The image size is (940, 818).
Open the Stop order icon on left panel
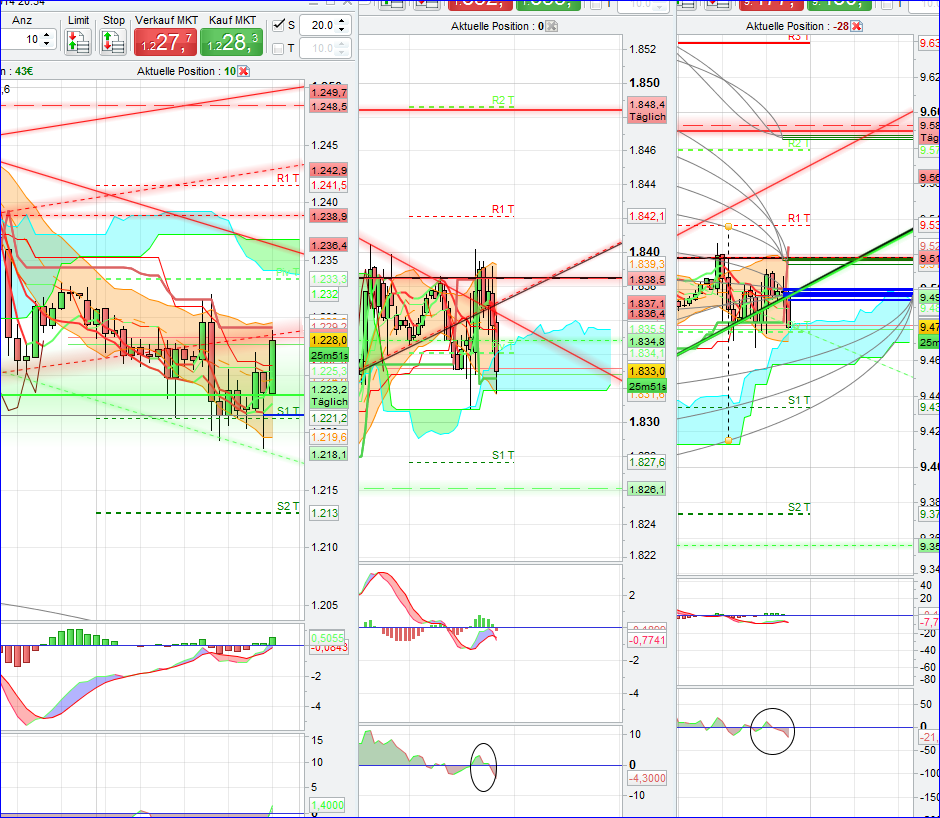tap(113, 40)
